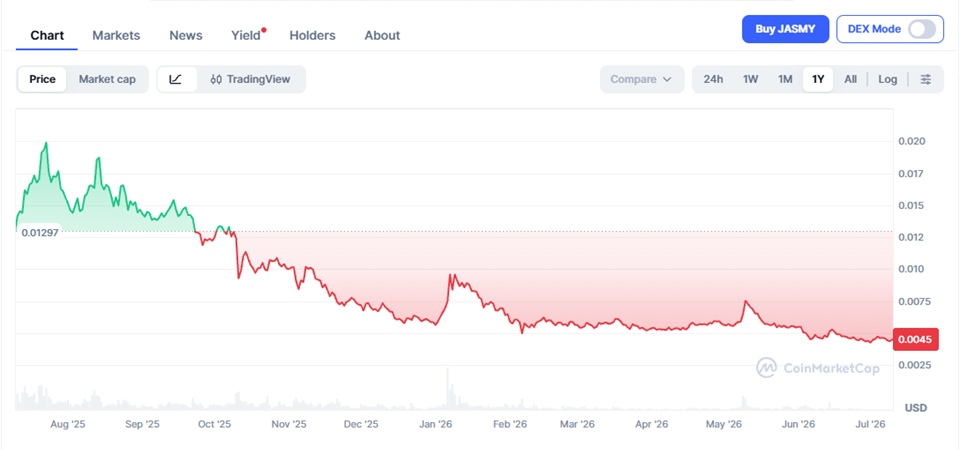This screenshot has width=960, height=450.
Task: Click the 0.01297 starting price label
Action: pyautogui.click(x=39, y=233)
